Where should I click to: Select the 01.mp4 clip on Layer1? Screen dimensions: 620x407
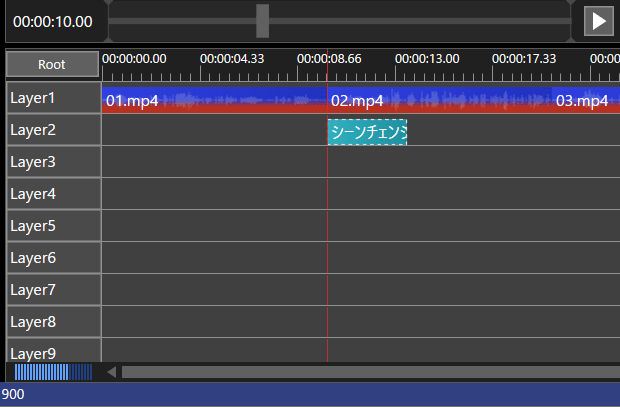tap(214, 100)
